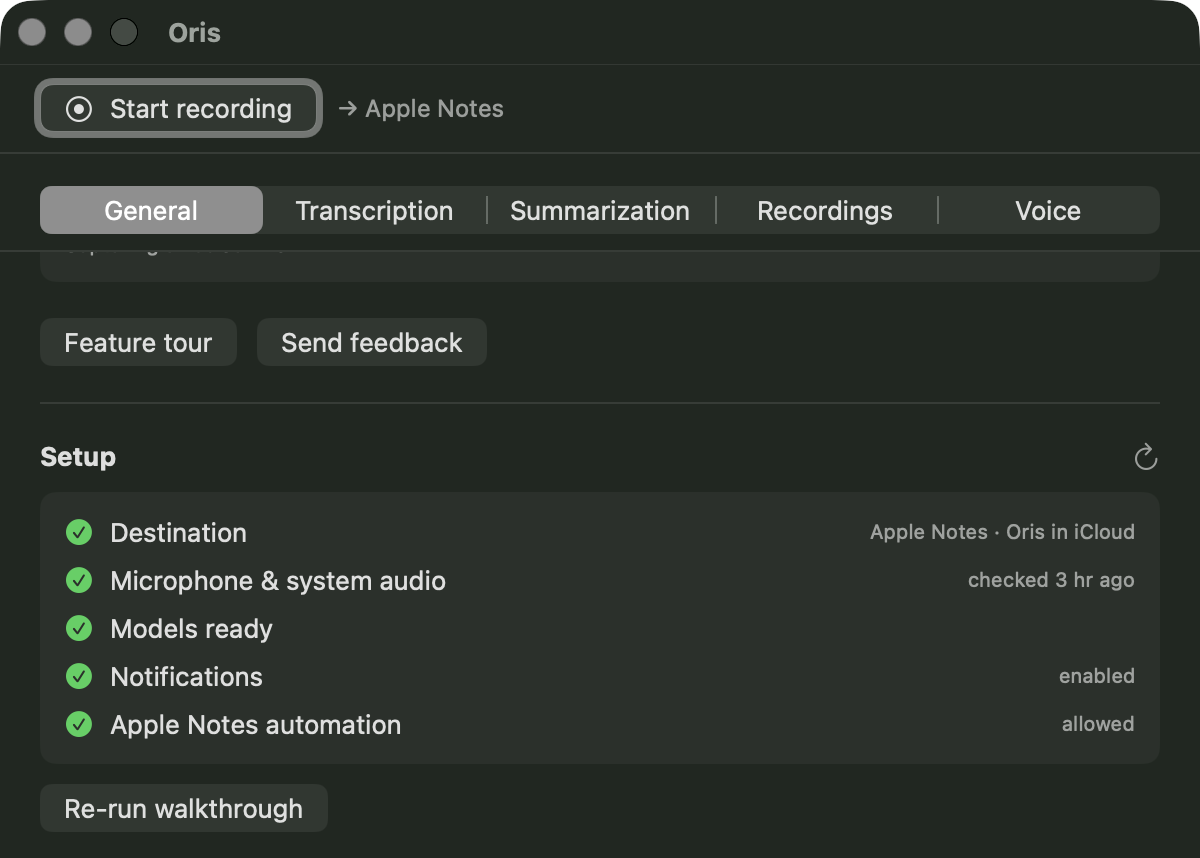Screen dimensions: 1200x858
Task: Click the record circle icon in Start recording
Action: click(x=79, y=109)
